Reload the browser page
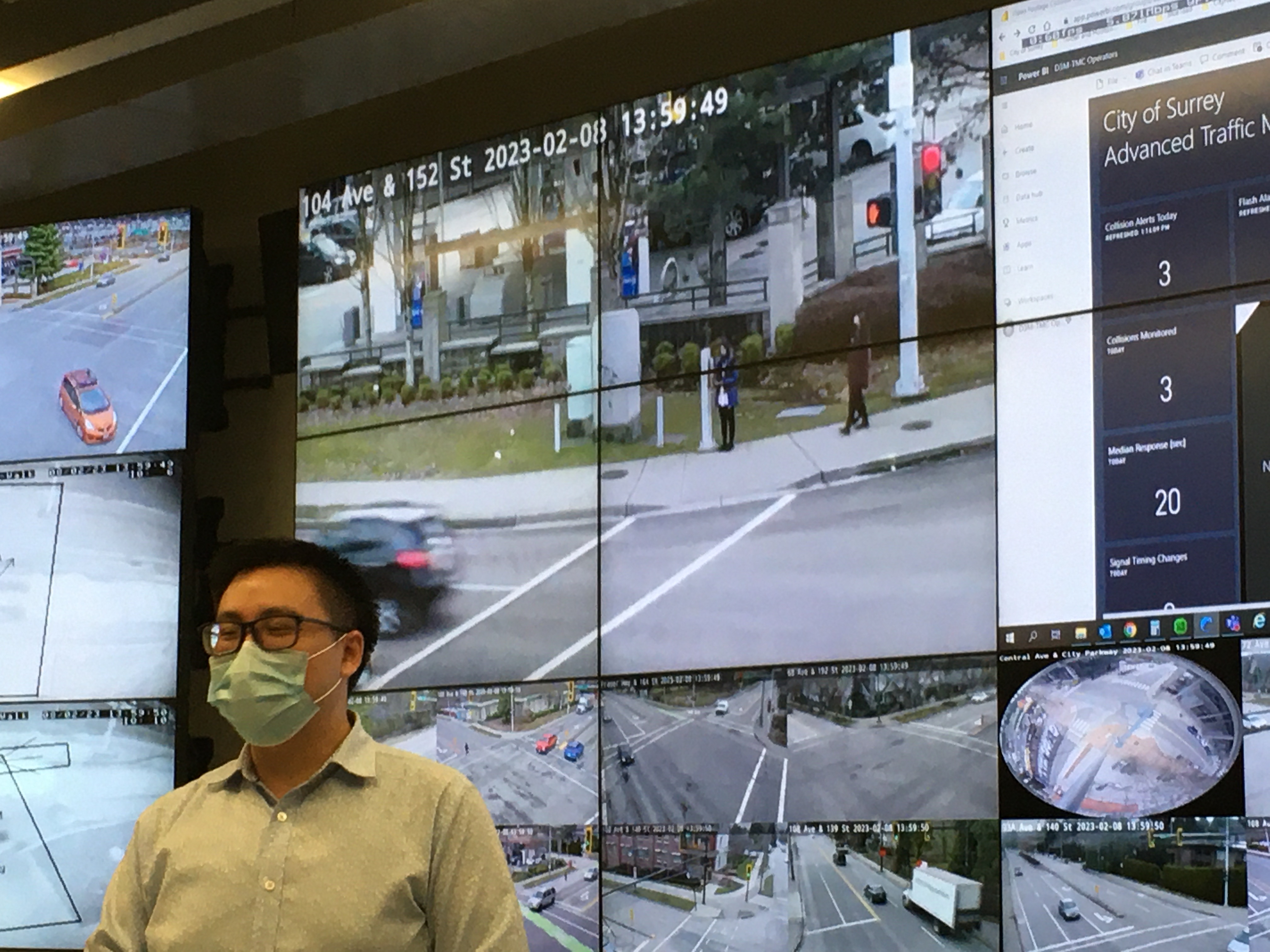Viewport: 1270px width, 952px height. [x=1031, y=29]
